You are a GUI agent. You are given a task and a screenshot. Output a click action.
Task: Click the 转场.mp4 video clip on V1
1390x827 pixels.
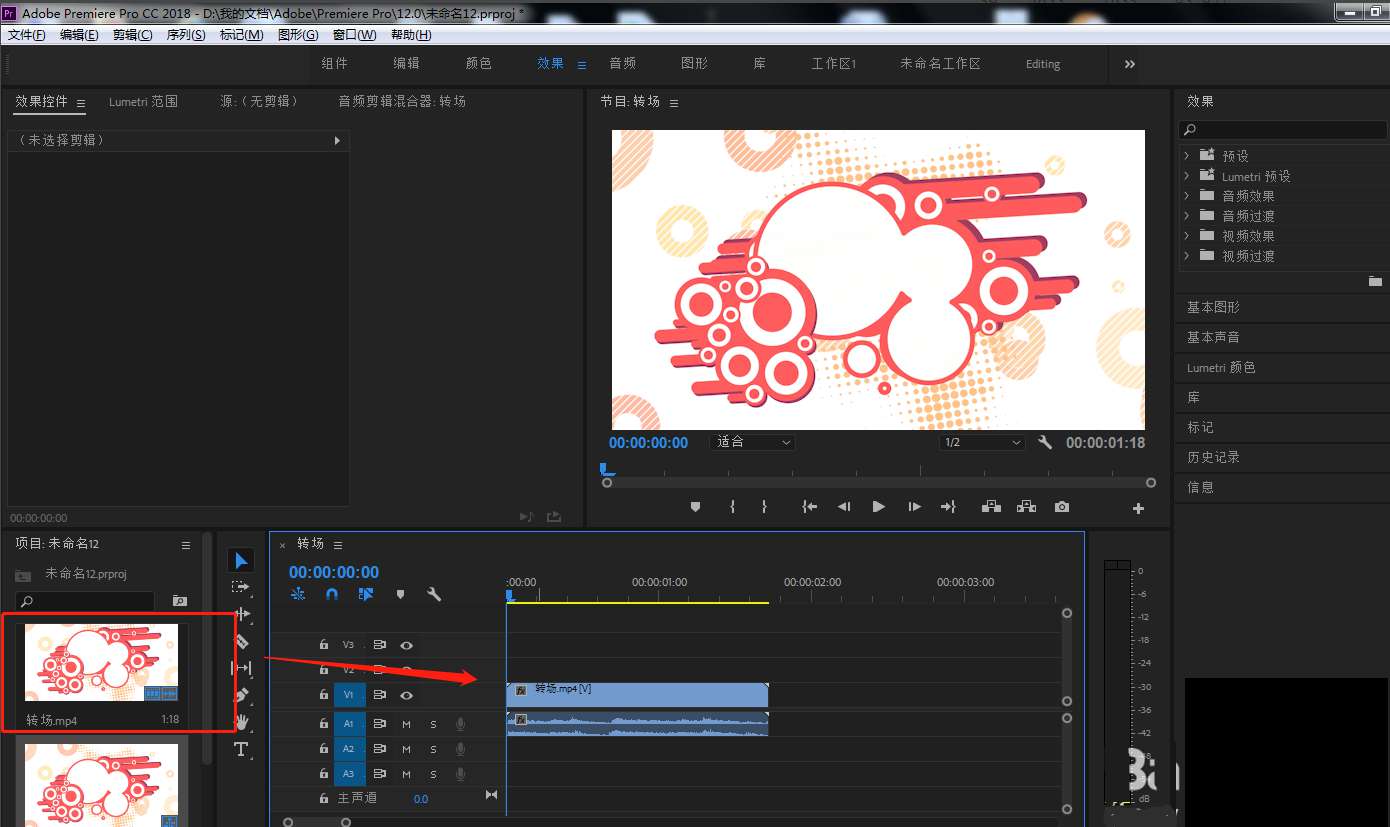coord(640,694)
